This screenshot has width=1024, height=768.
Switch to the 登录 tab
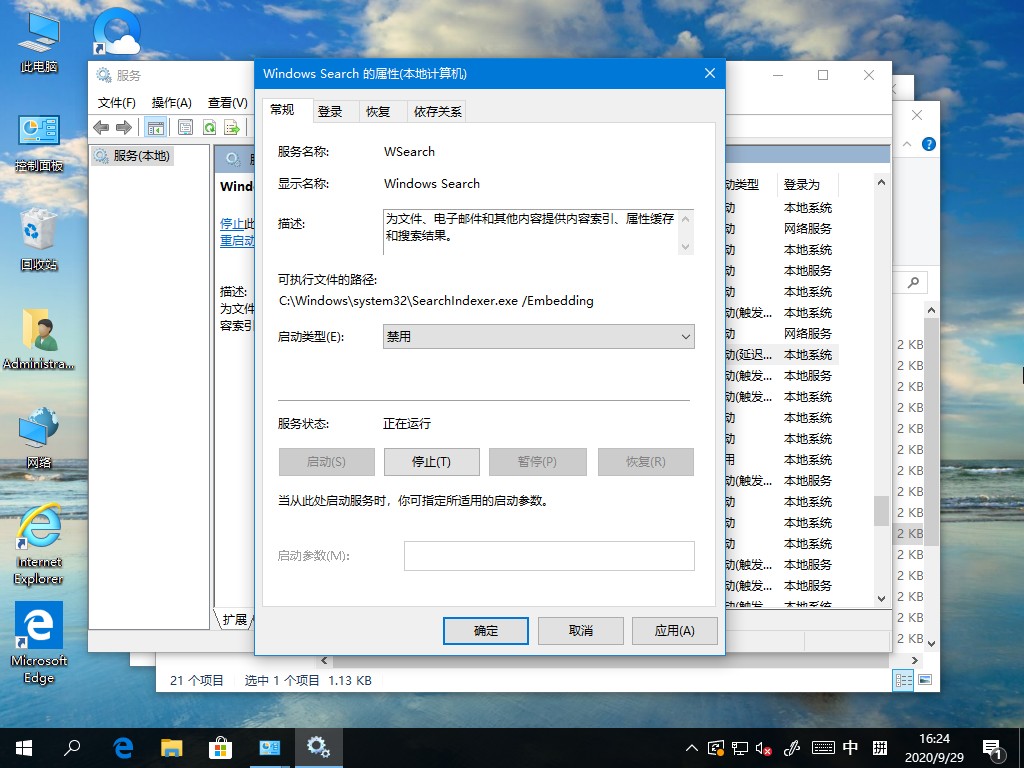[x=331, y=111]
